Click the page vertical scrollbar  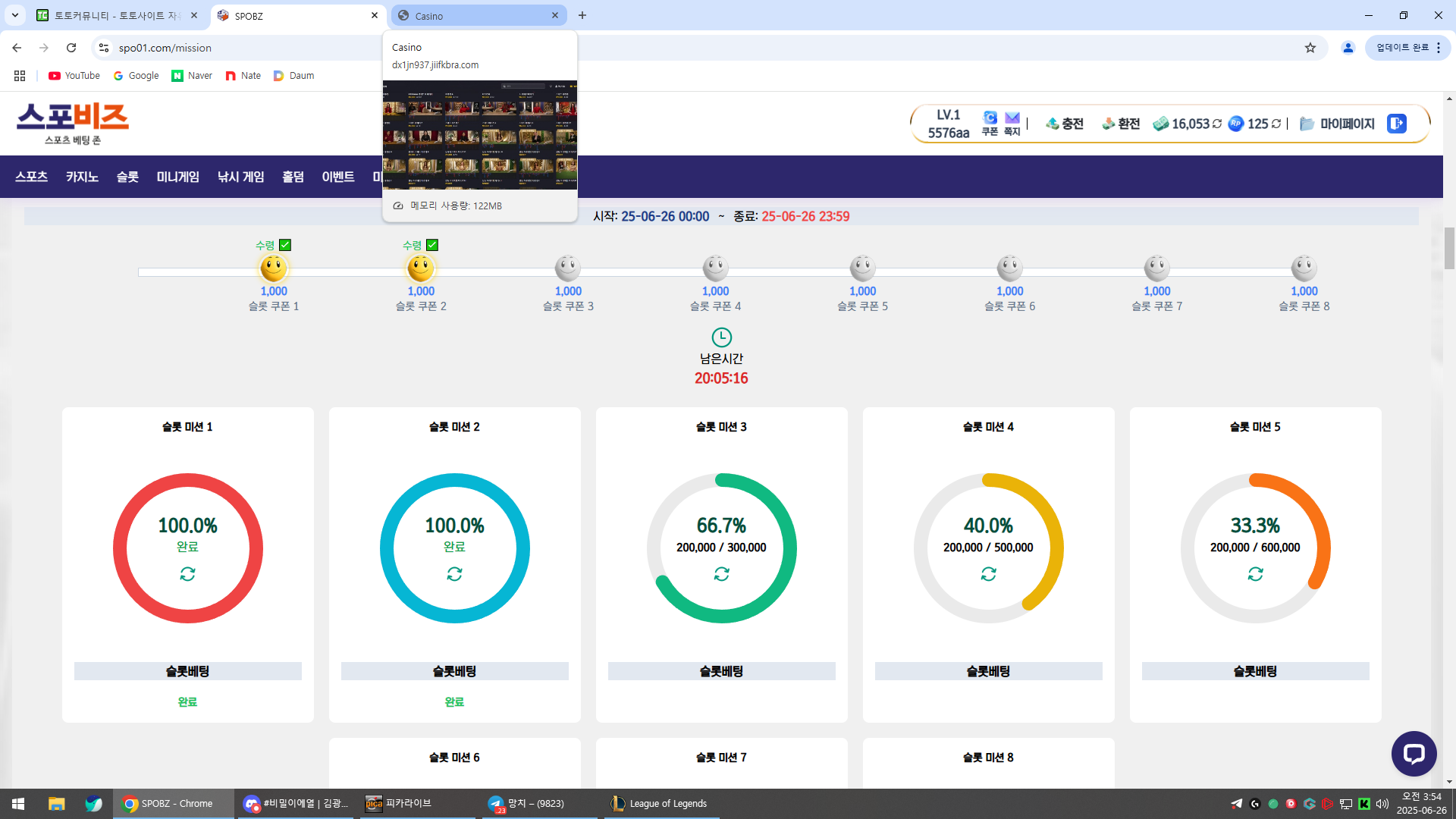click(x=1449, y=247)
